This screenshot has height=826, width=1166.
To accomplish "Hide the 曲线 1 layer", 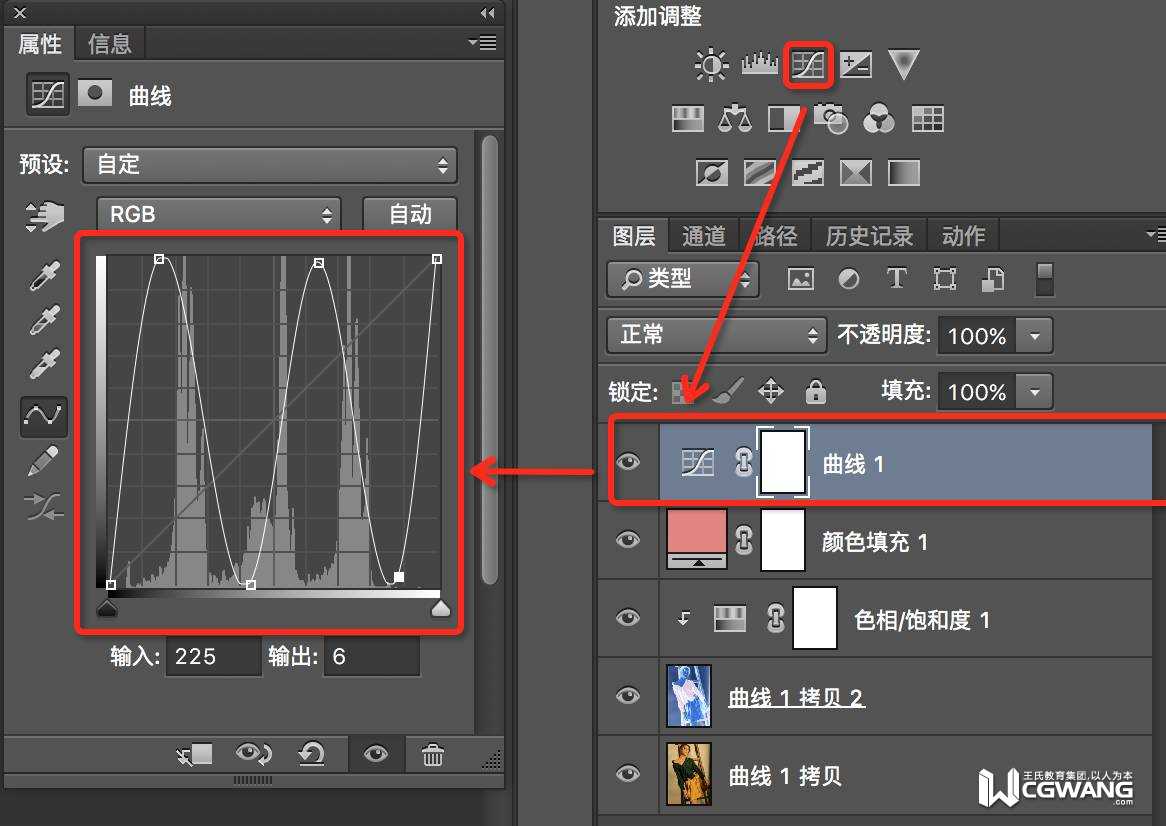I will 628,462.
